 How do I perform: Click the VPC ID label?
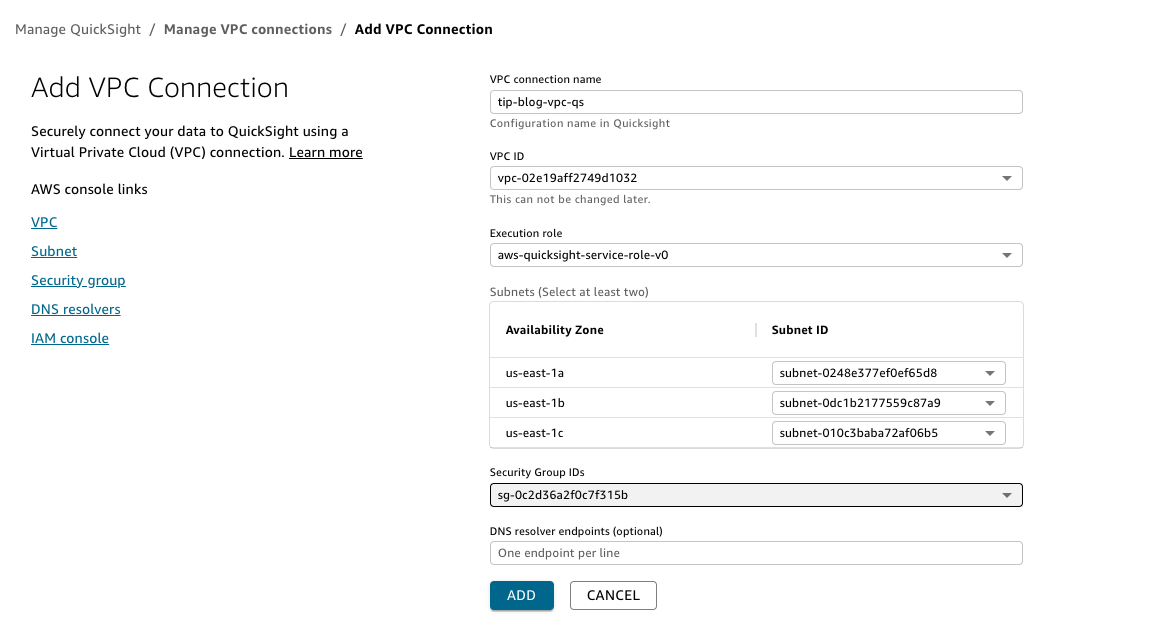tap(507, 156)
